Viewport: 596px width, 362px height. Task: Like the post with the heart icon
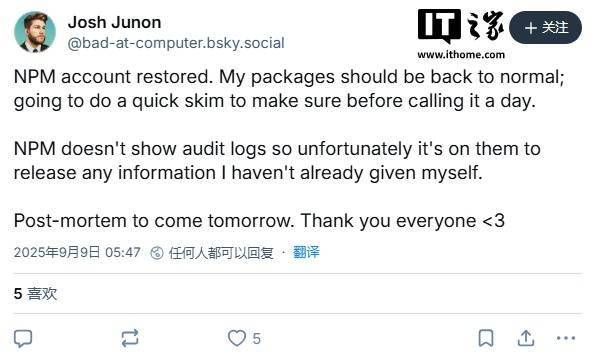237,338
